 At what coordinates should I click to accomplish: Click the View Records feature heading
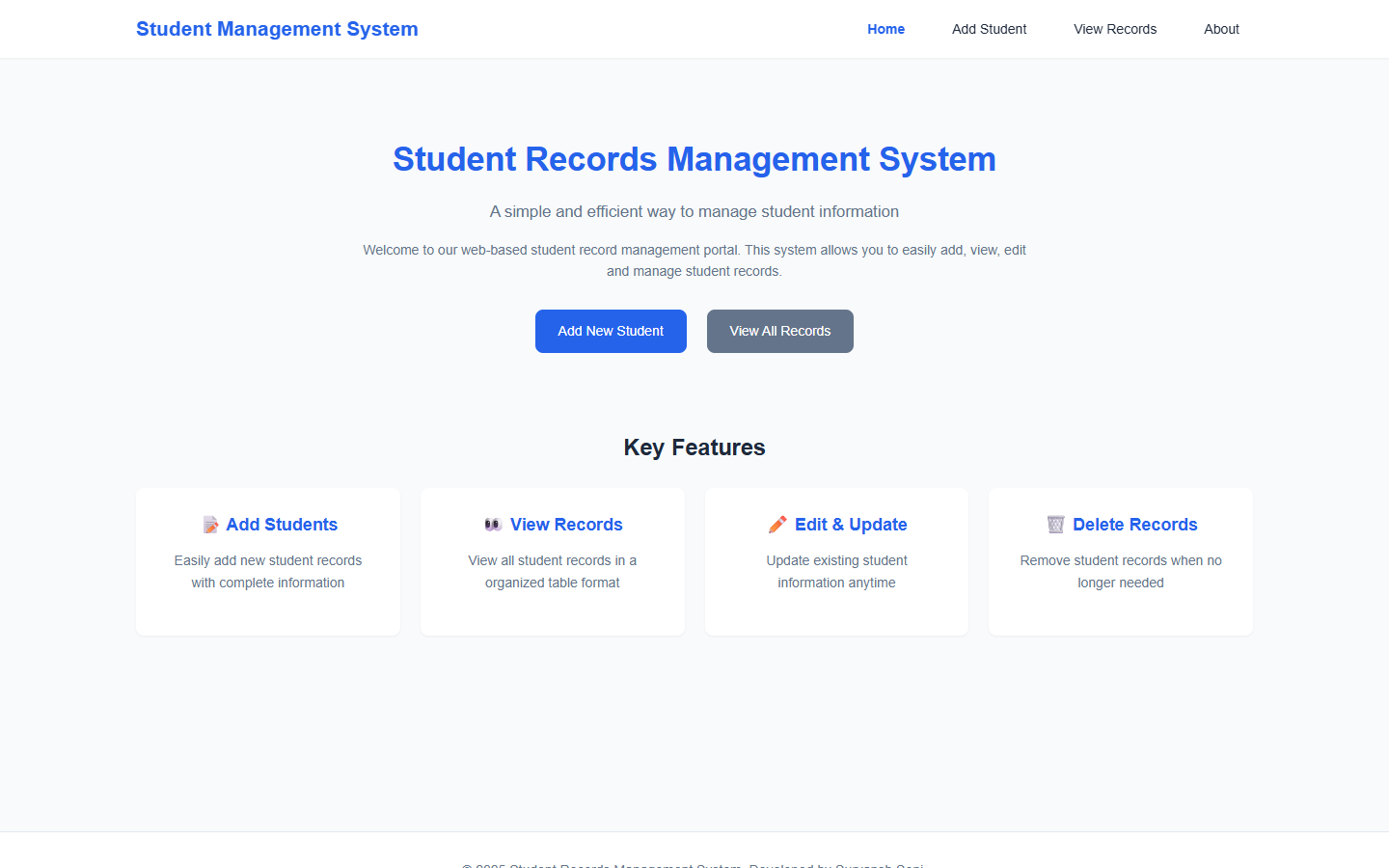tap(566, 524)
